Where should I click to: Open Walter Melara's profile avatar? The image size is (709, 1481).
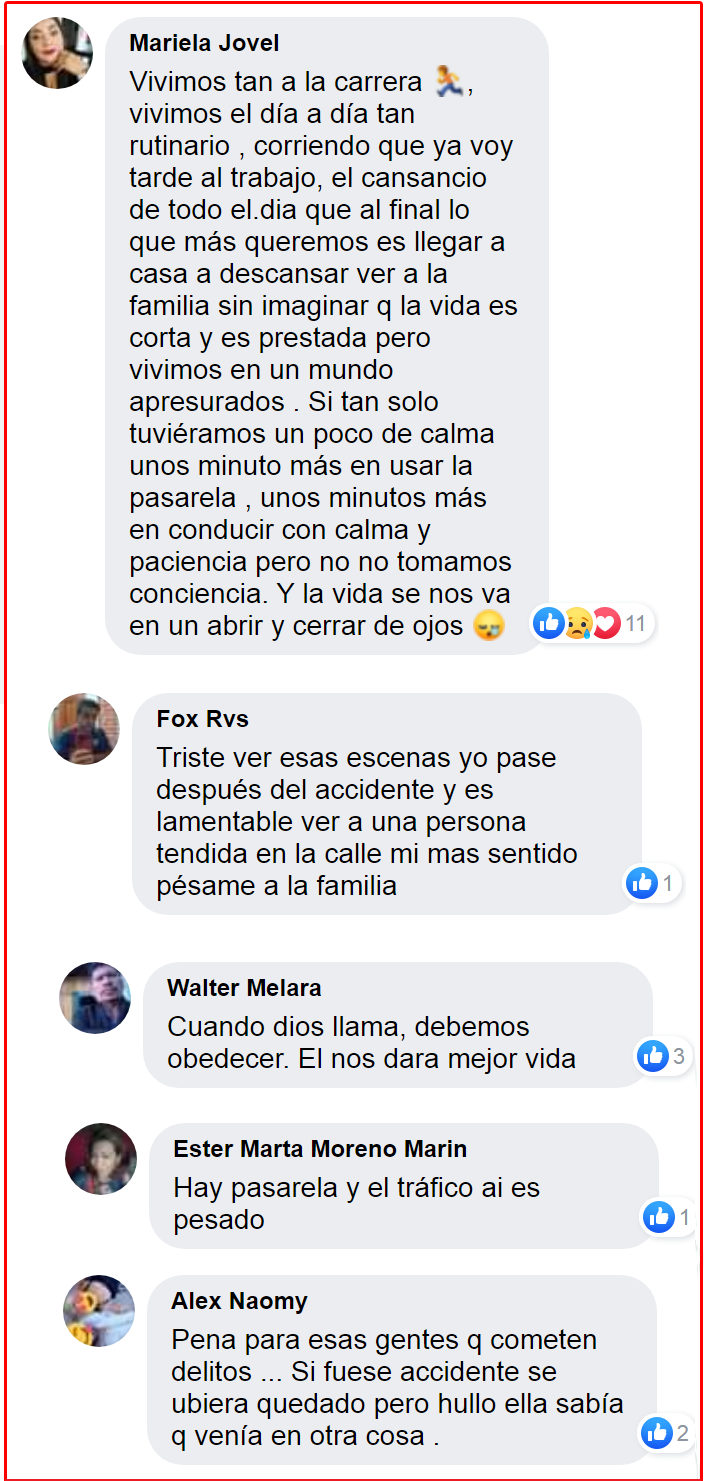(x=95, y=998)
